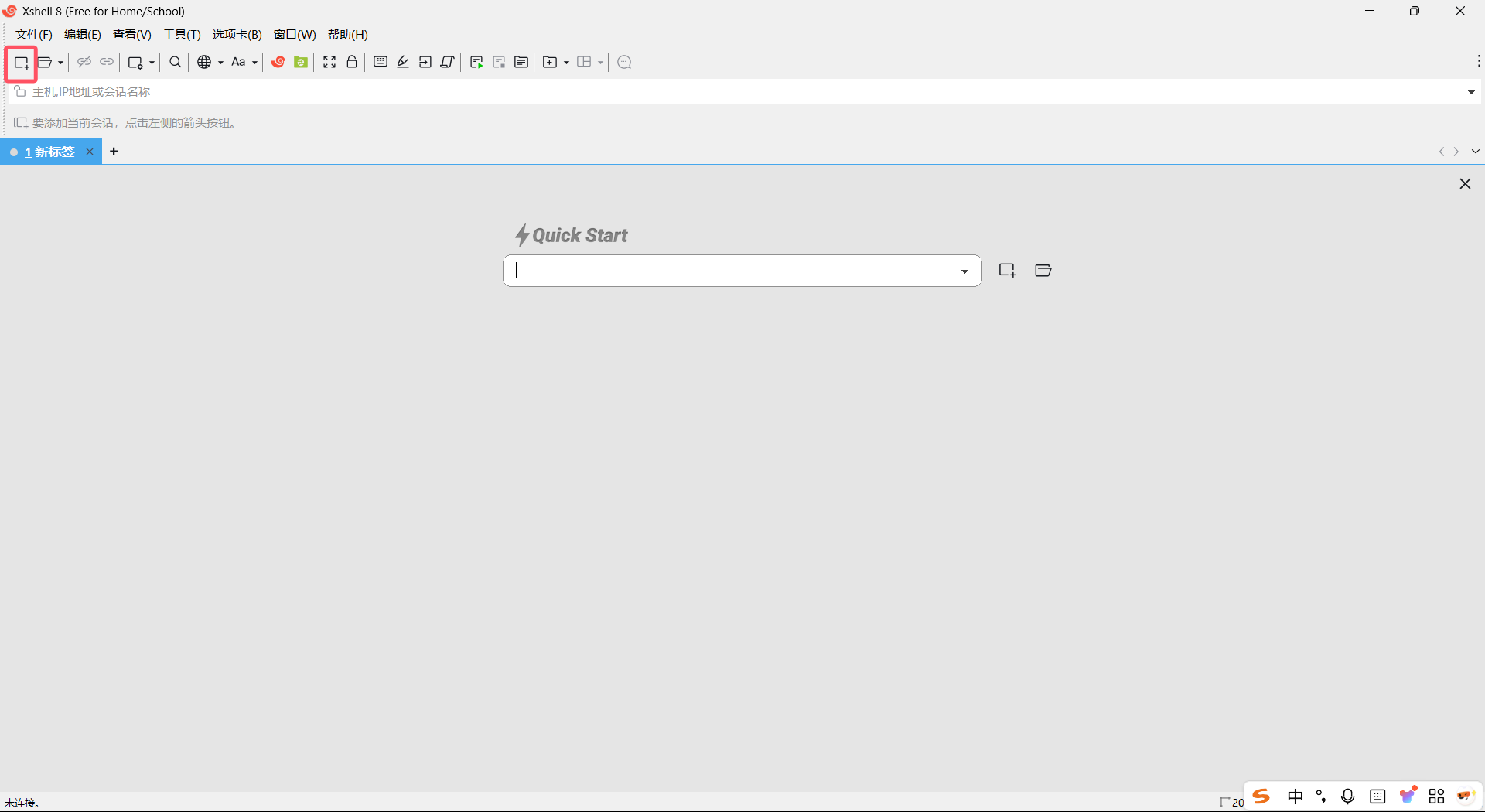
Task: Close the Quick Start panel
Action: point(1465,183)
